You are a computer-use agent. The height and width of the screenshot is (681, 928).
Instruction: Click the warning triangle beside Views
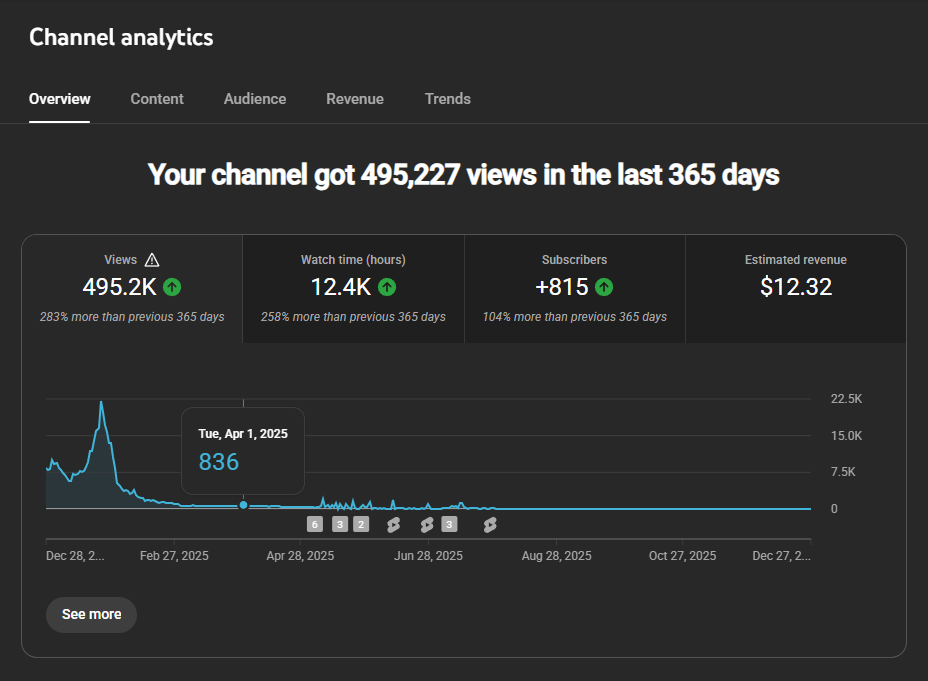point(152,259)
